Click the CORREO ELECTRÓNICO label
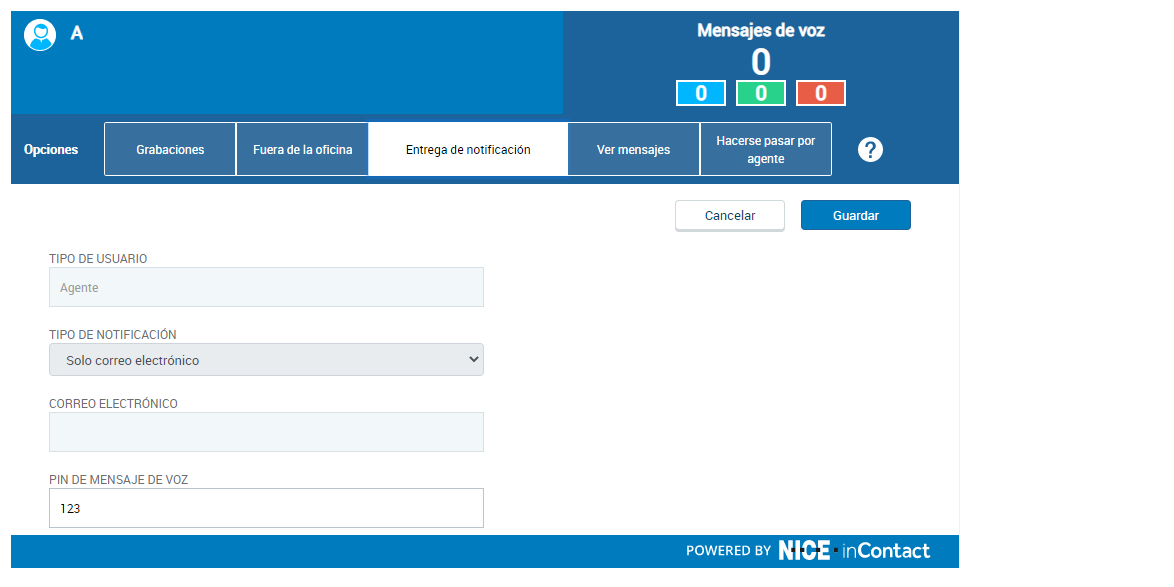1174x587 pixels. [x=114, y=404]
